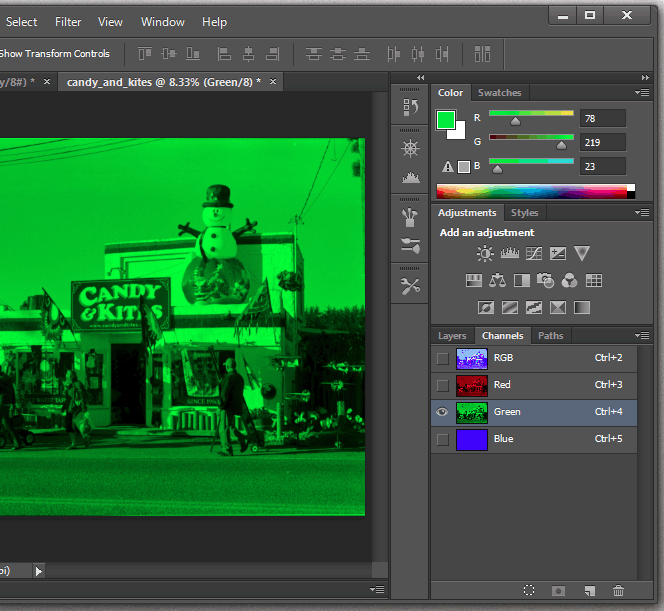This screenshot has height=611, width=664.
Task: Add a Levels adjustment
Action: tap(509, 254)
